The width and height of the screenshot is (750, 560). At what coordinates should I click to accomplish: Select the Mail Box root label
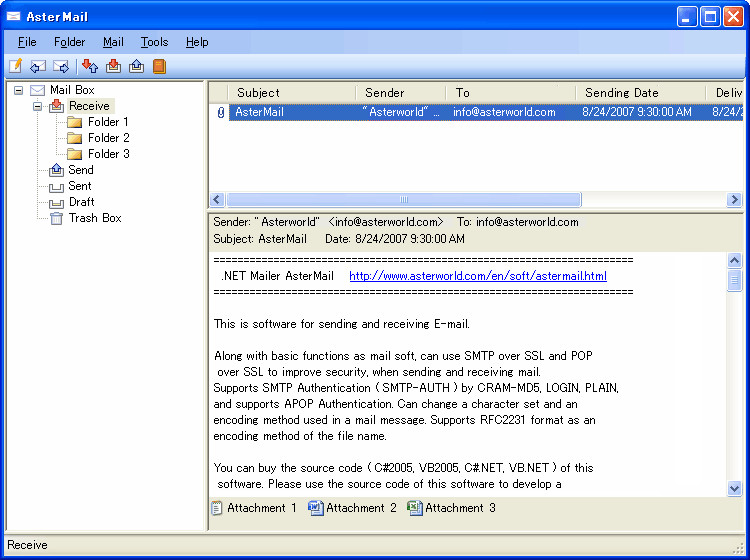(72, 90)
